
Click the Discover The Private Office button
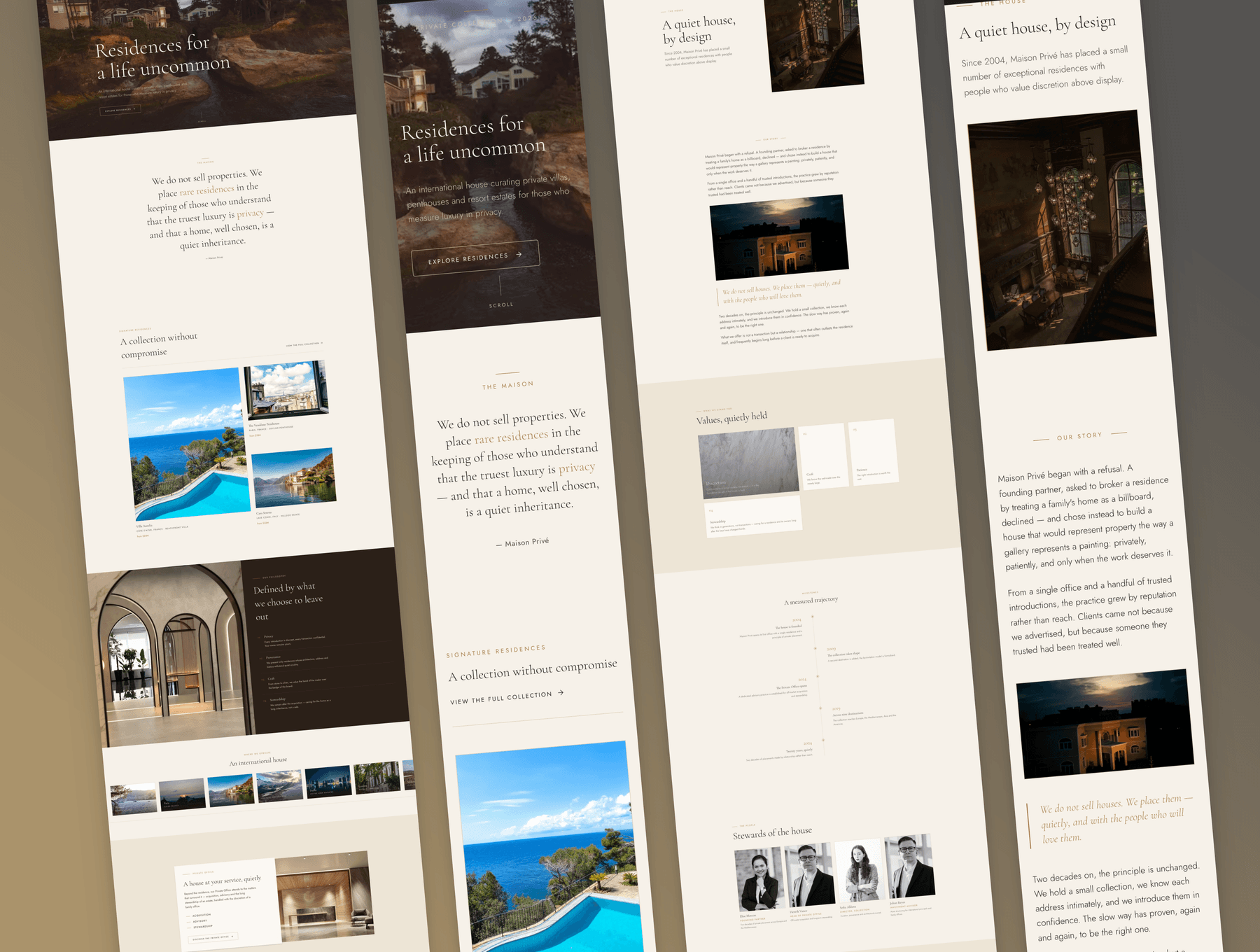pyautogui.click(x=214, y=937)
